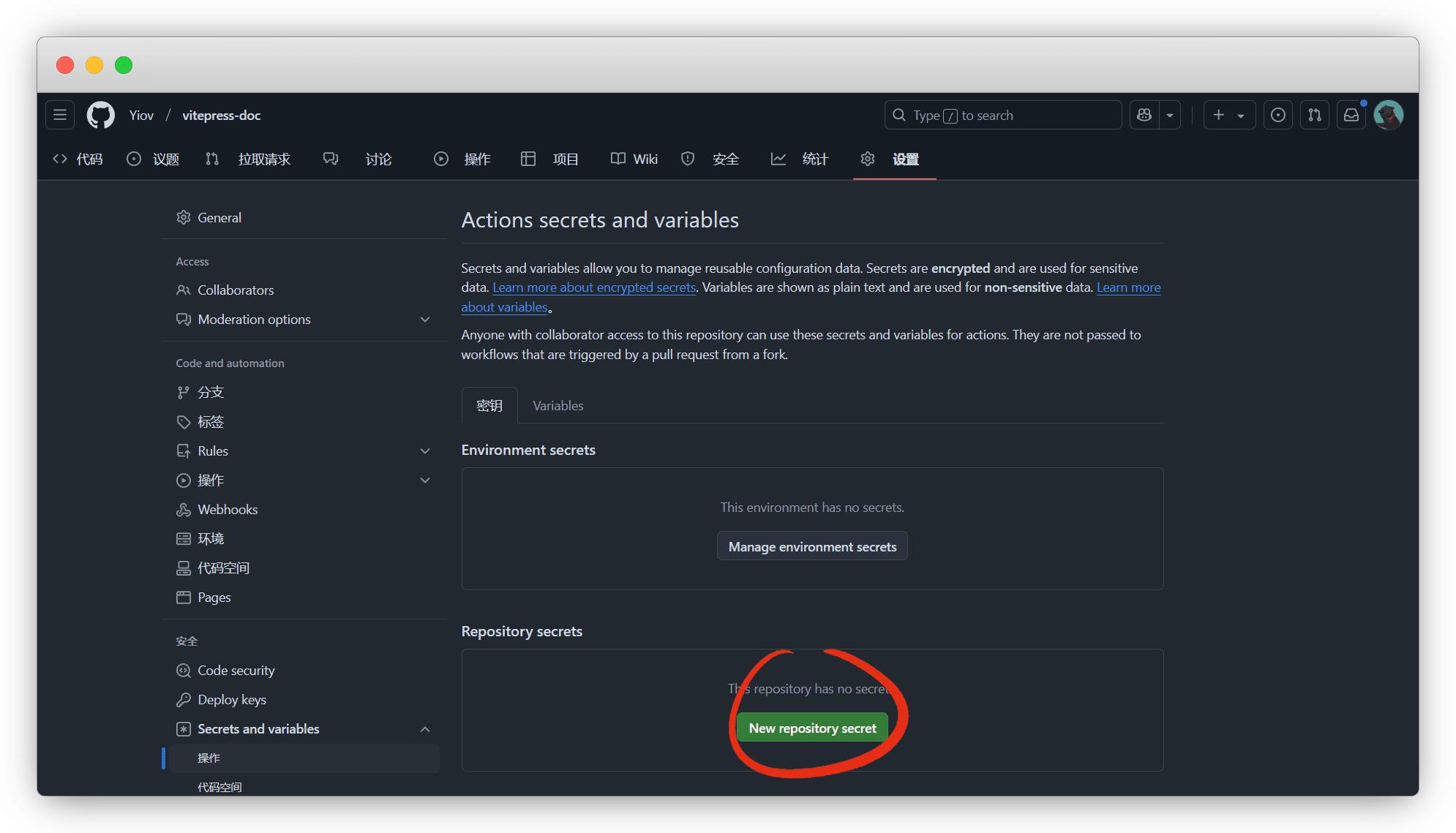This screenshot has height=833, width=1456.
Task: Open the Copilot chat icon
Action: 1144,115
